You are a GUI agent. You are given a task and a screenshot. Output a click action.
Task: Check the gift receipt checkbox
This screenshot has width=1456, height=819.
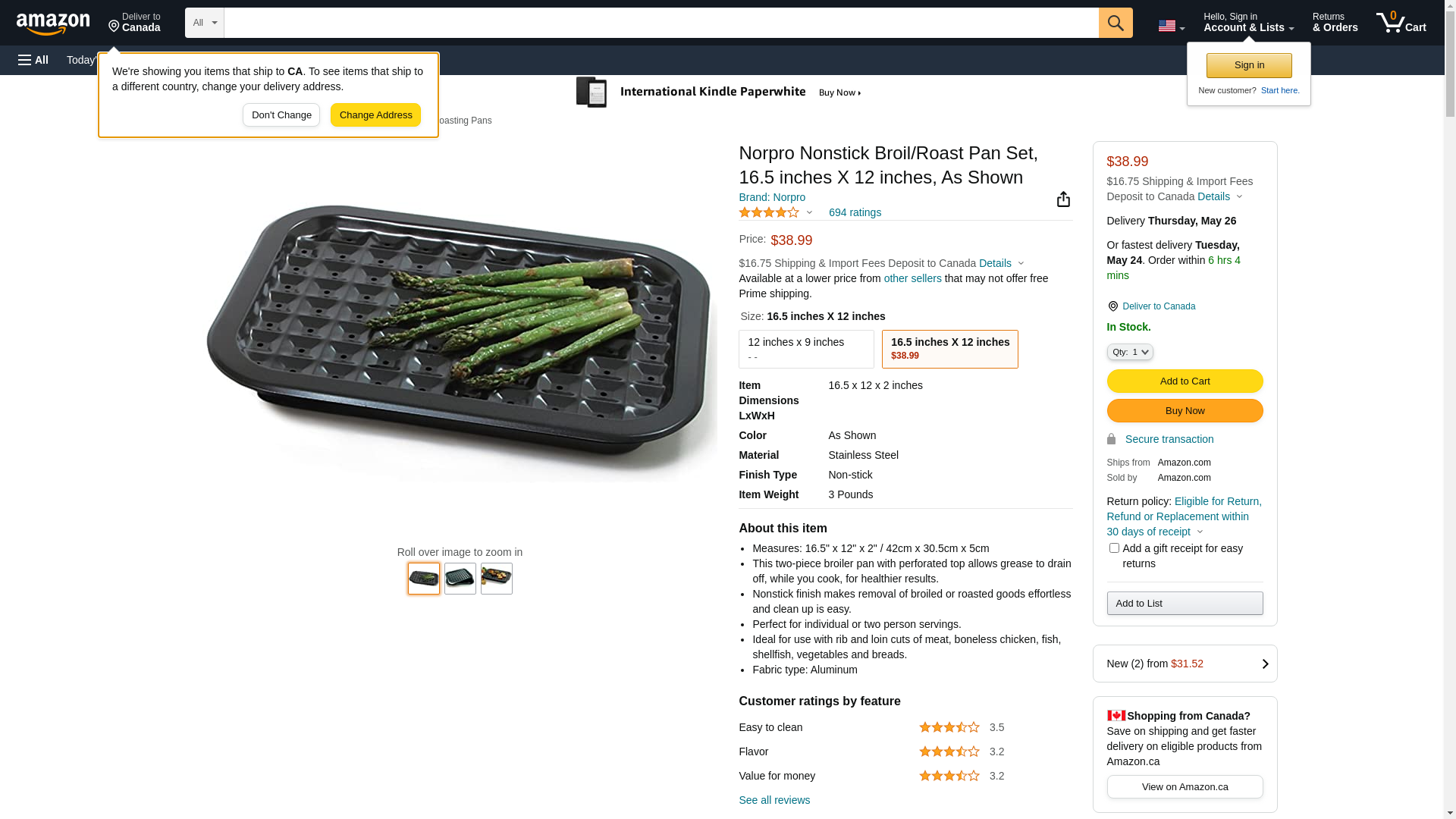(1114, 548)
